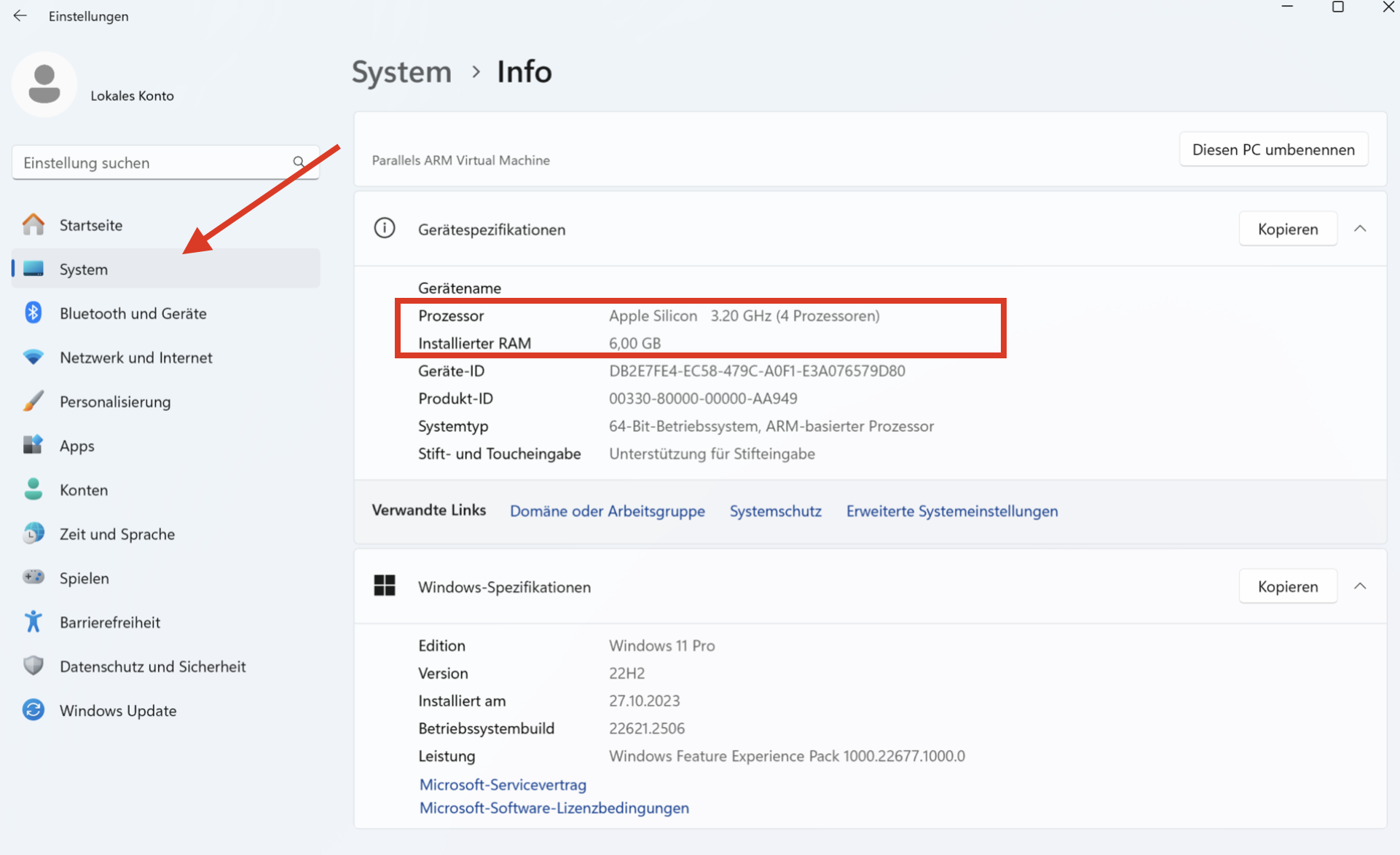Click the System monitor icon in sidebar
The image size is (1400, 855).
(x=34, y=269)
